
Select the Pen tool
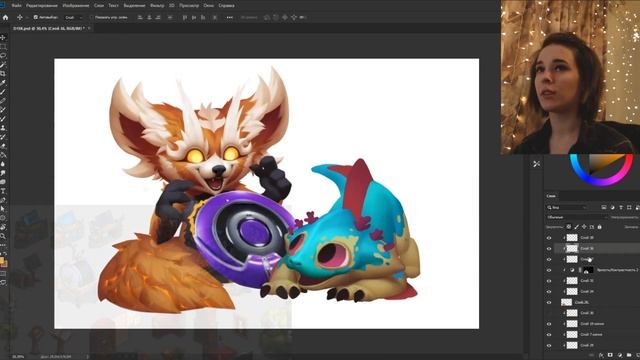coord(3,200)
